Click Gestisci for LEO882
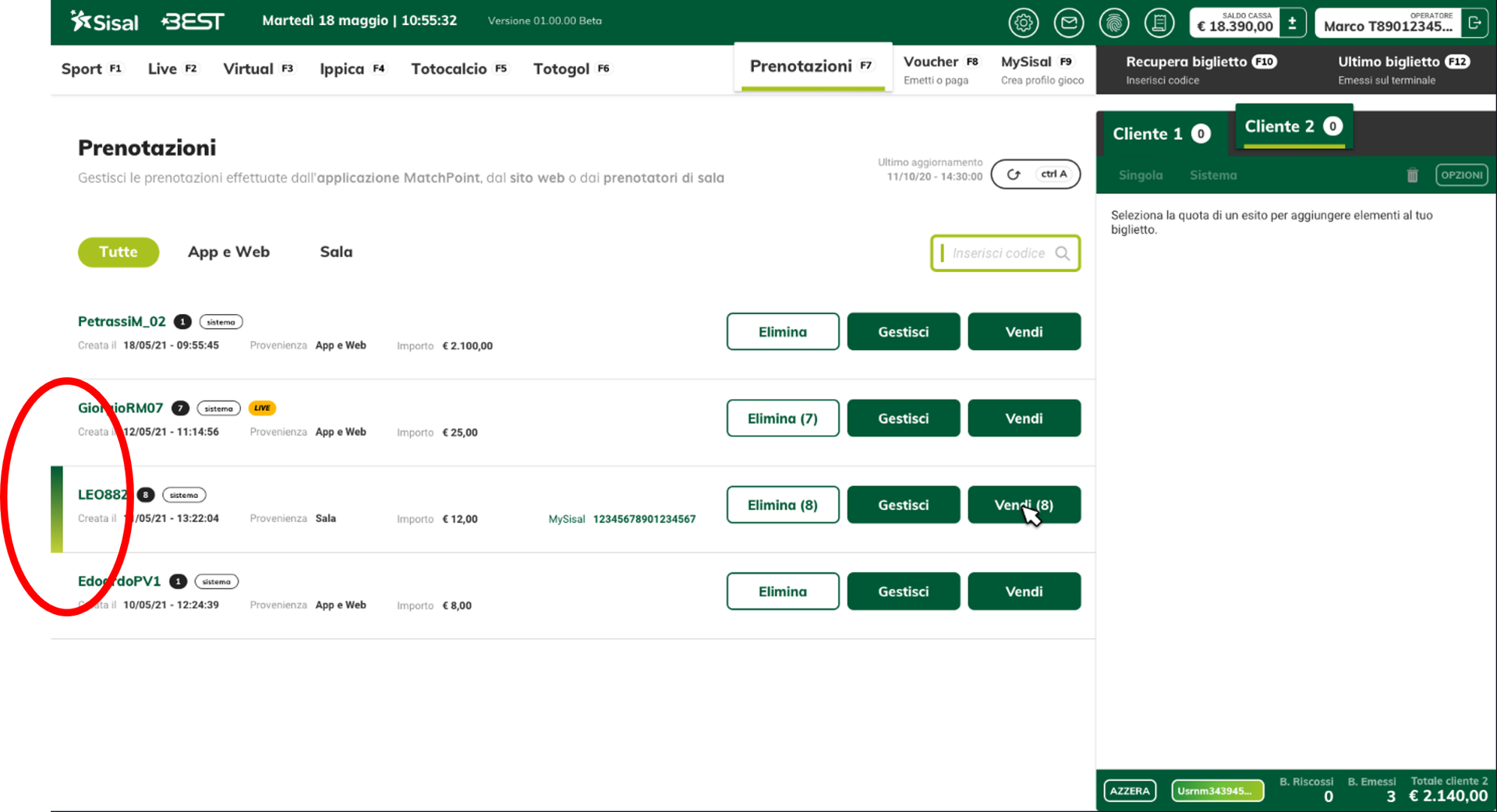The image size is (1497, 812). click(x=904, y=505)
